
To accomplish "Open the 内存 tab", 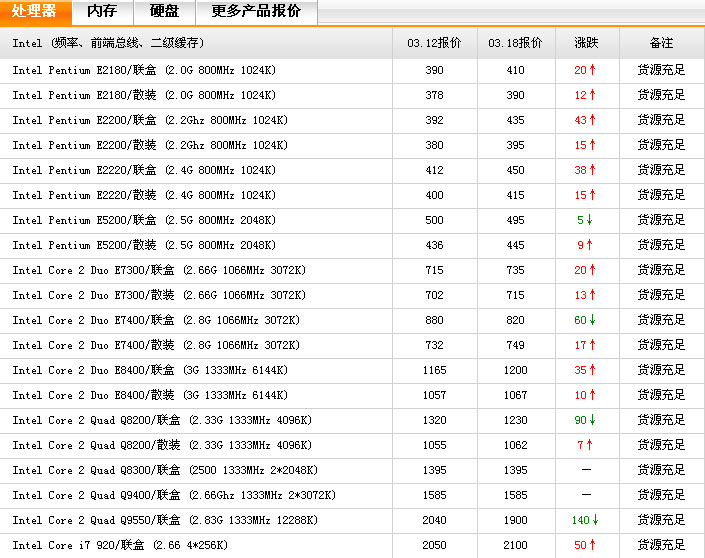I will click(103, 12).
